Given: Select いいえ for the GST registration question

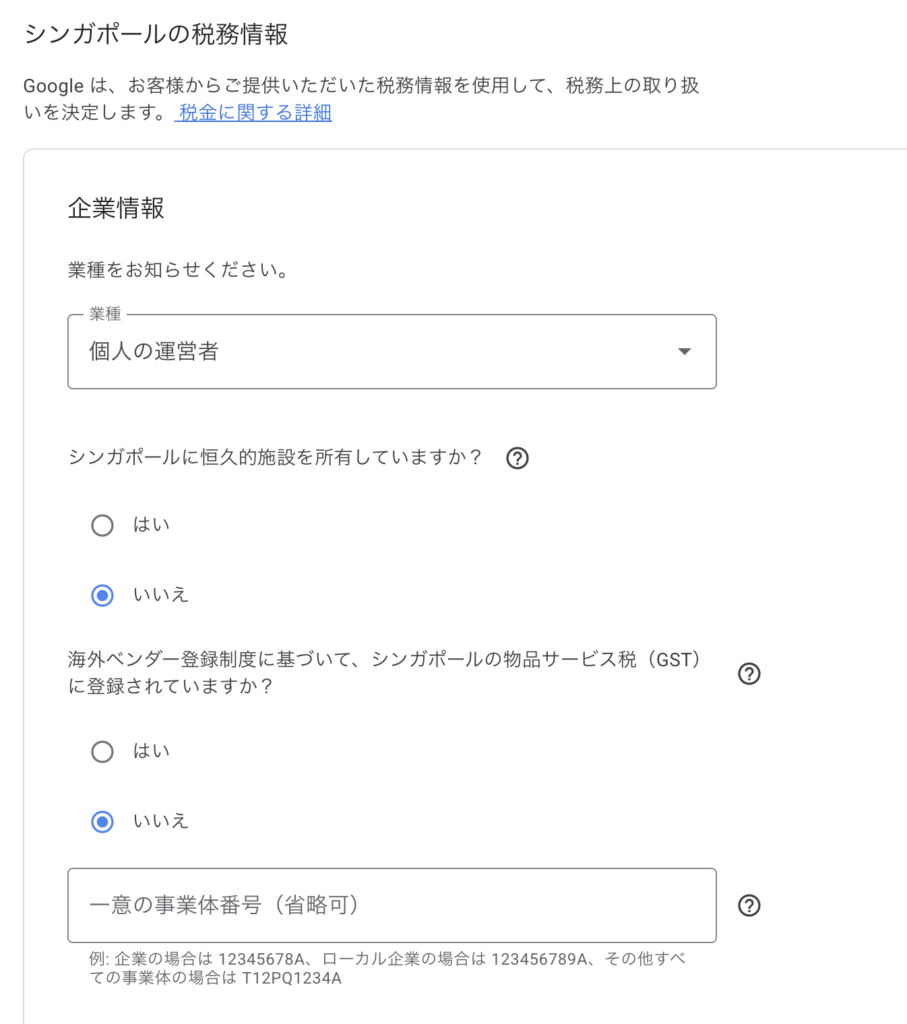Looking at the screenshot, I should pyautogui.click(x=102, y=822).
